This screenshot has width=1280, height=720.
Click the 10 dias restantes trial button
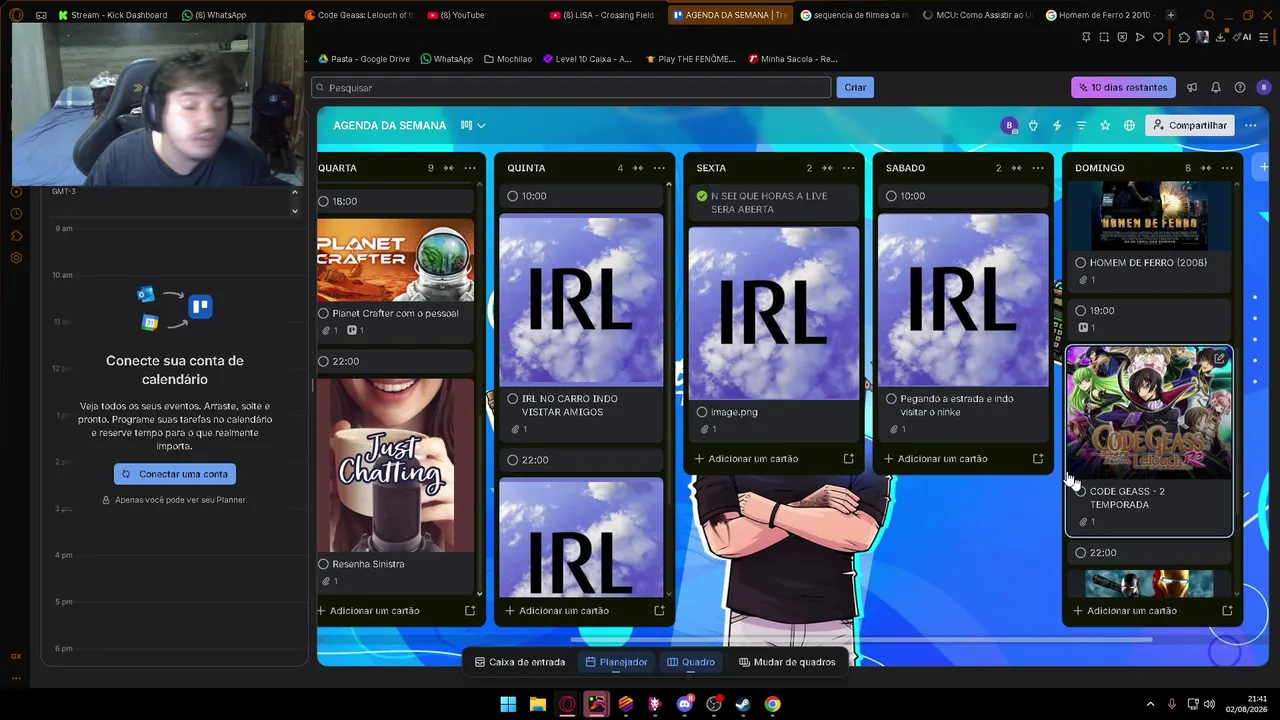[1123, 87]
